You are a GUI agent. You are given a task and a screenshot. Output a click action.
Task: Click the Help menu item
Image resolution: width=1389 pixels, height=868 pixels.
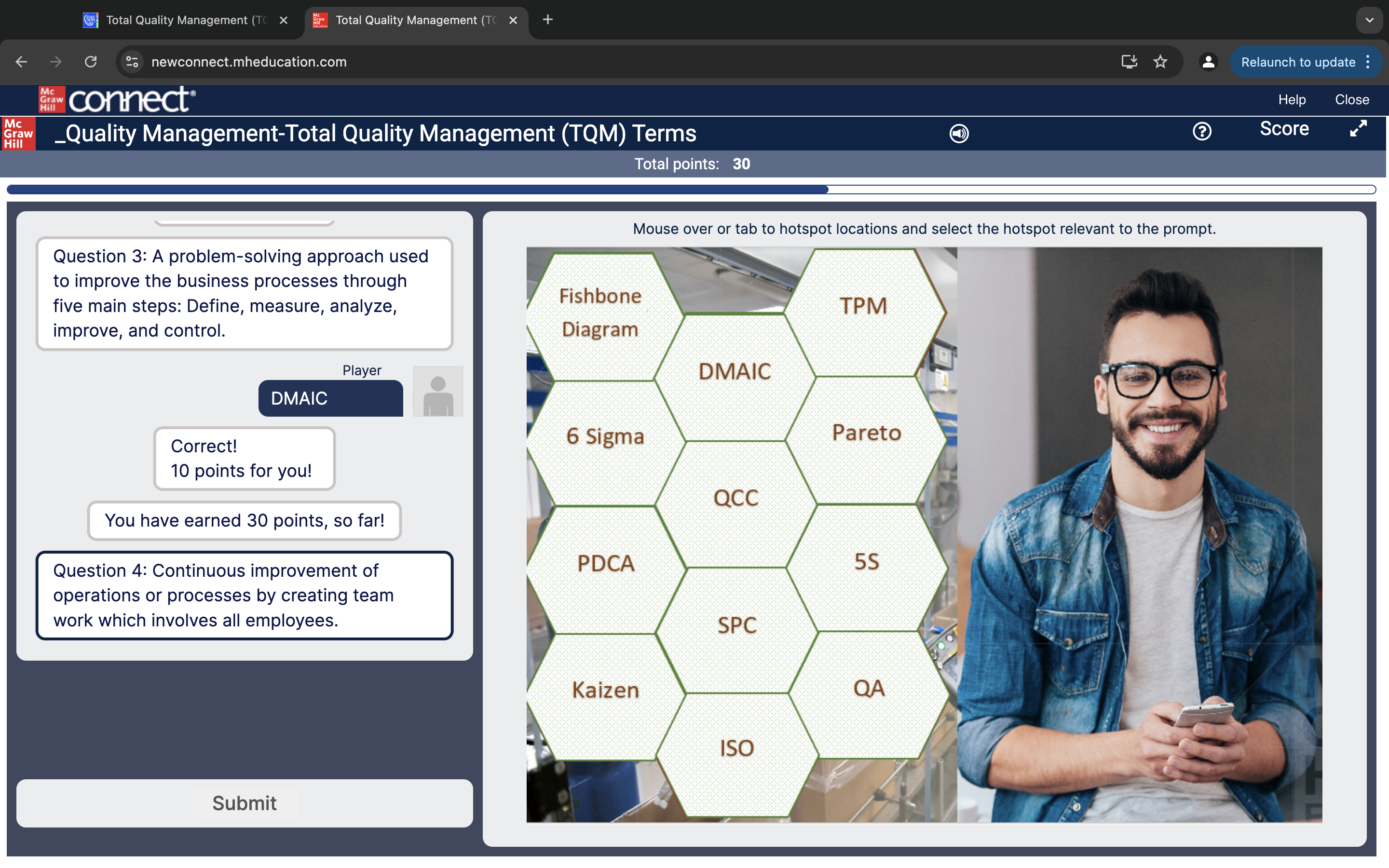[1292, 99]
